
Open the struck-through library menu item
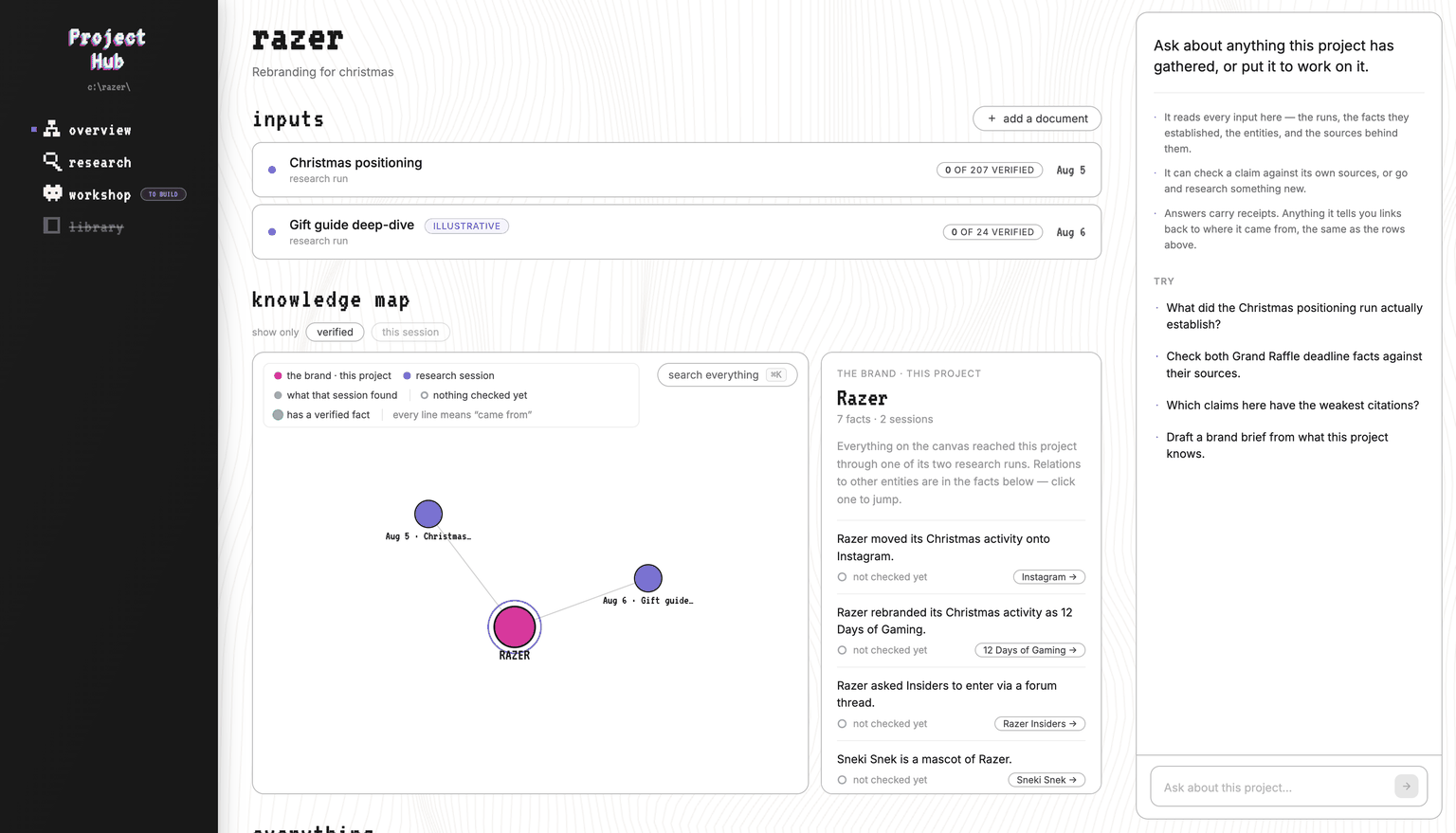[x=96, y=226]
